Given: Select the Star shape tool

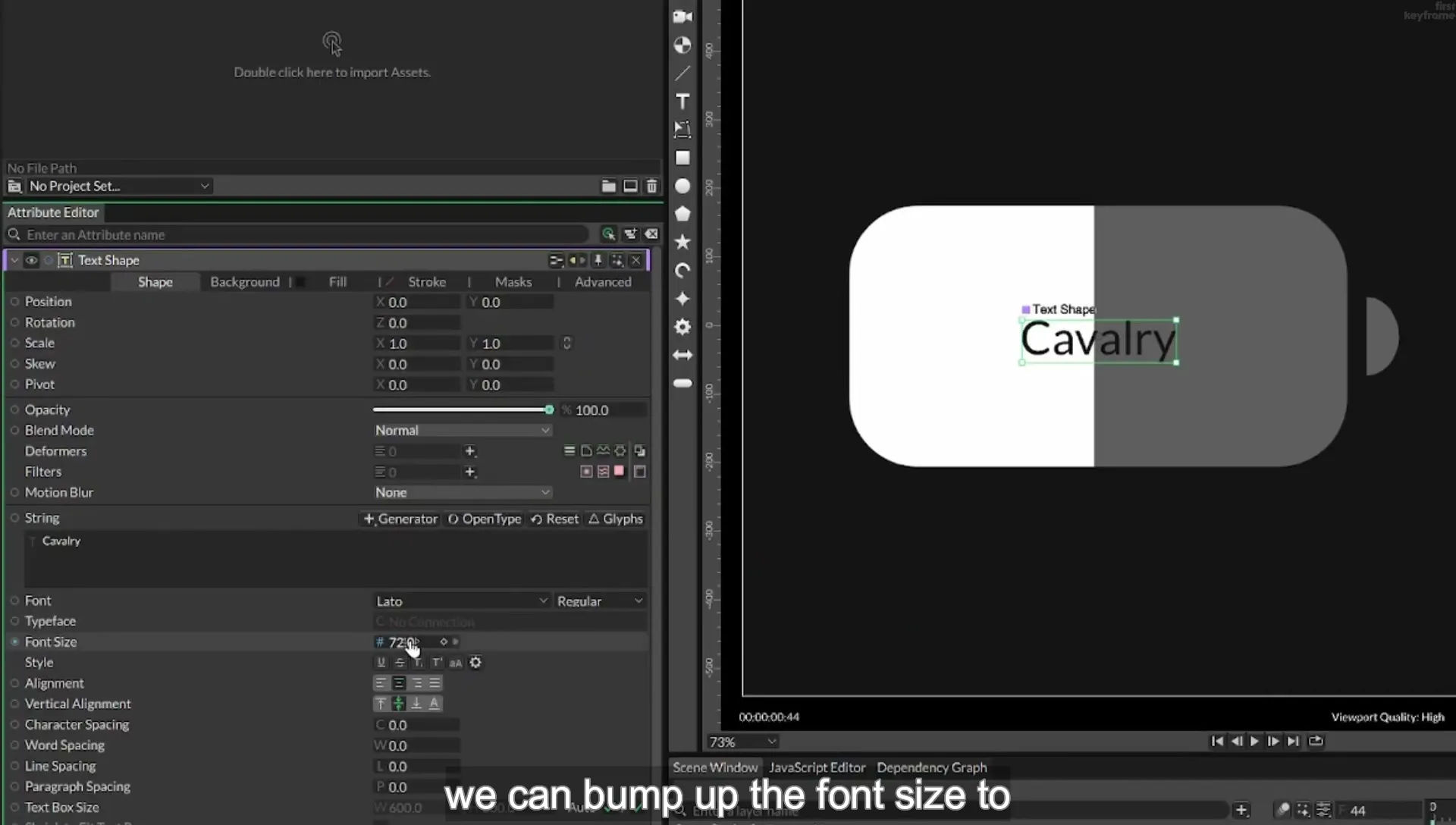Looking at the screenshot, I should pos(682,242).
